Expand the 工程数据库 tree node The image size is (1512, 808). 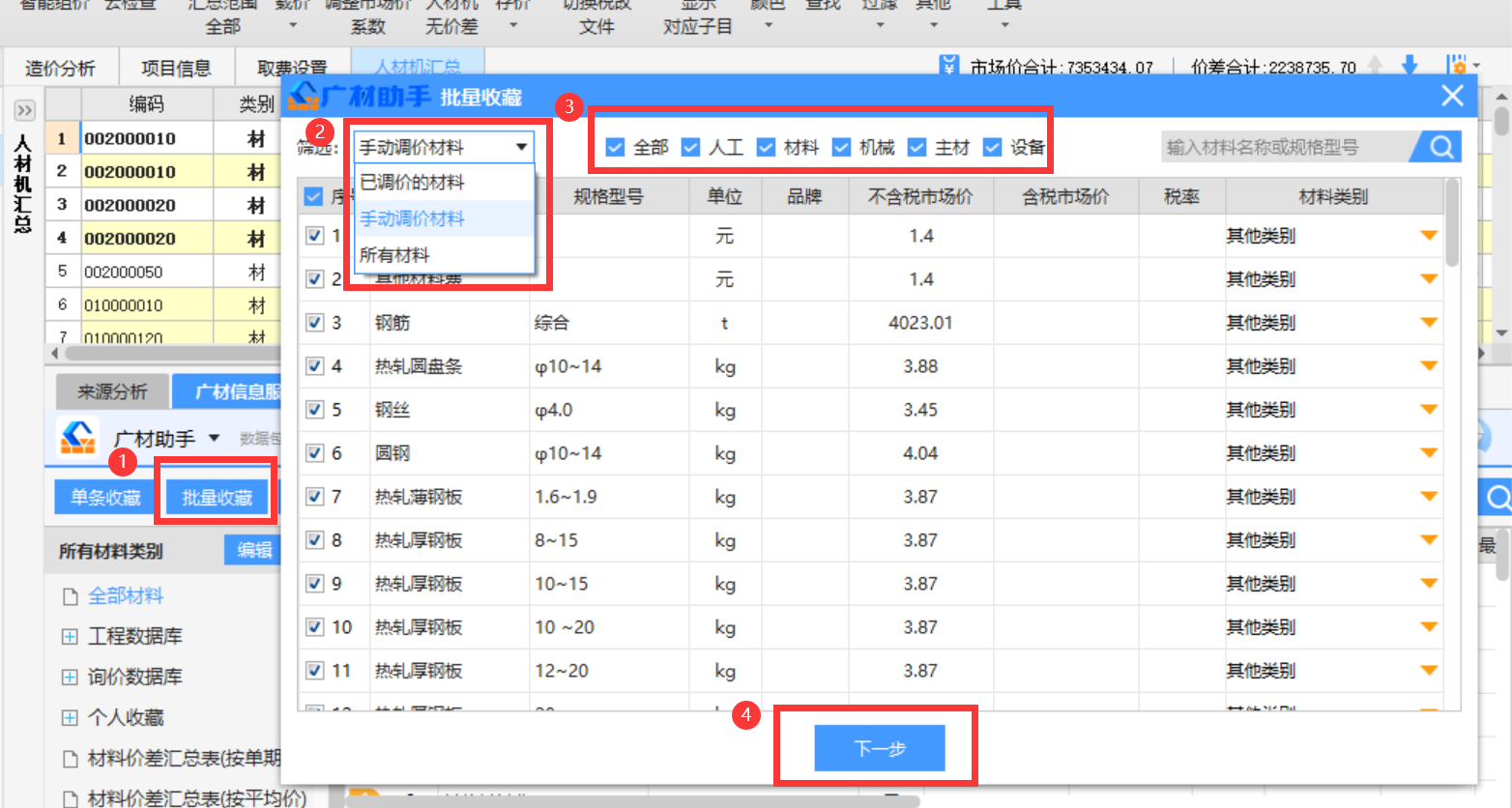point(70,636)
